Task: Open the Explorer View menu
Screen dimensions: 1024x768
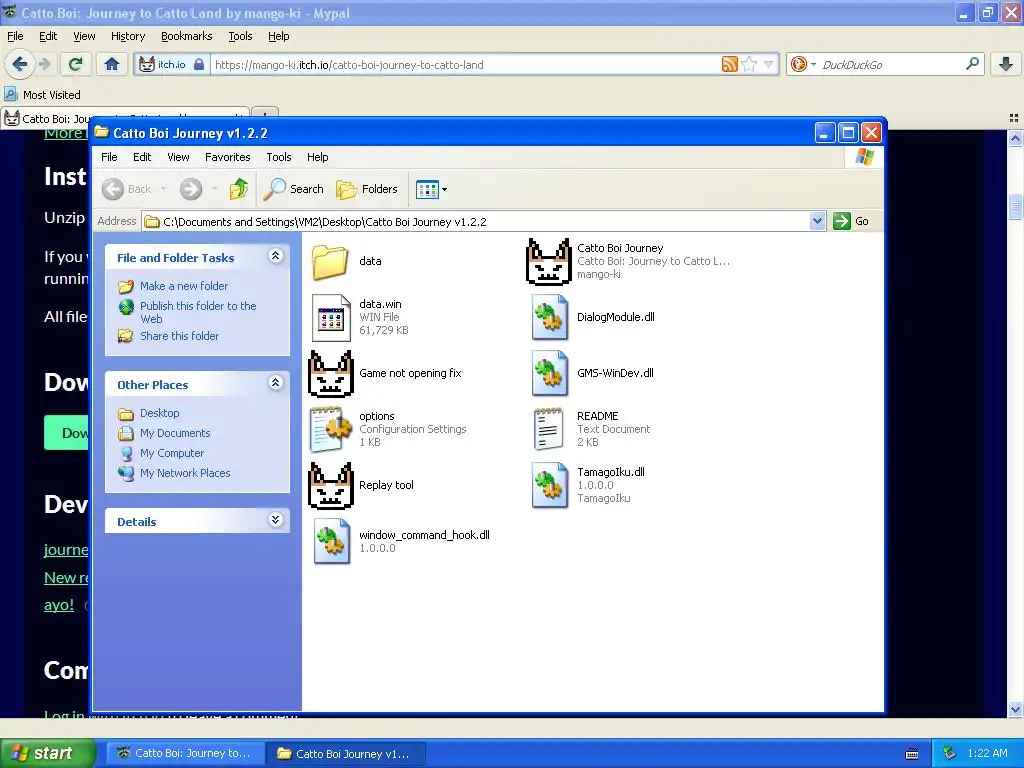Action: click(x=178, y=157)
